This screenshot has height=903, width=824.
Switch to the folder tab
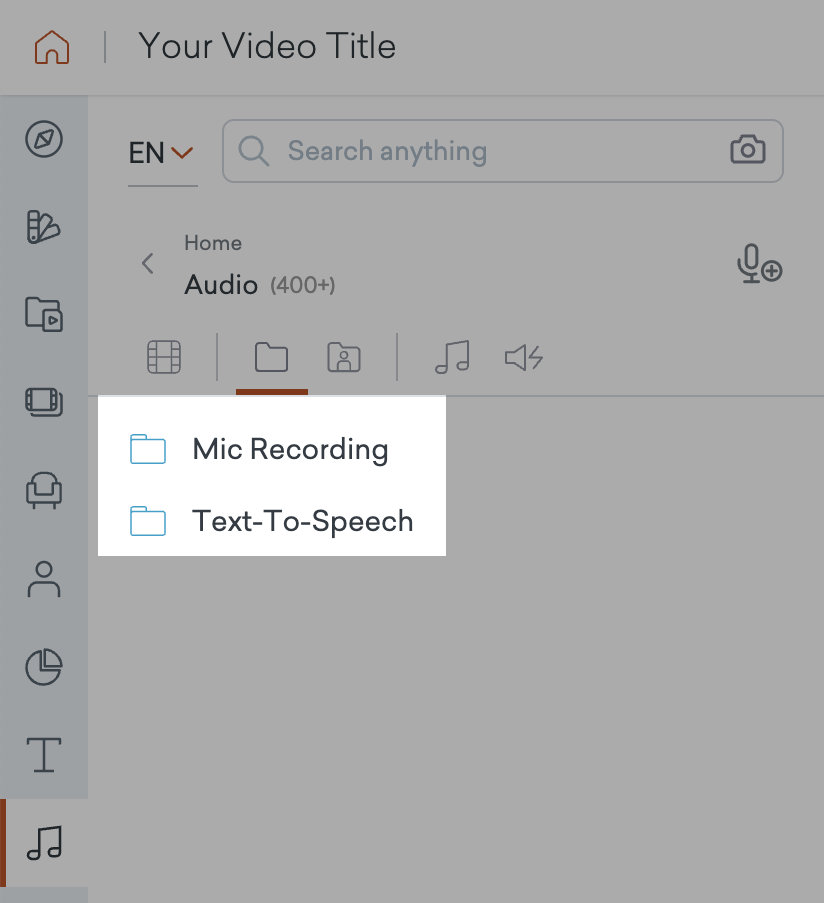tap(271, 357)
